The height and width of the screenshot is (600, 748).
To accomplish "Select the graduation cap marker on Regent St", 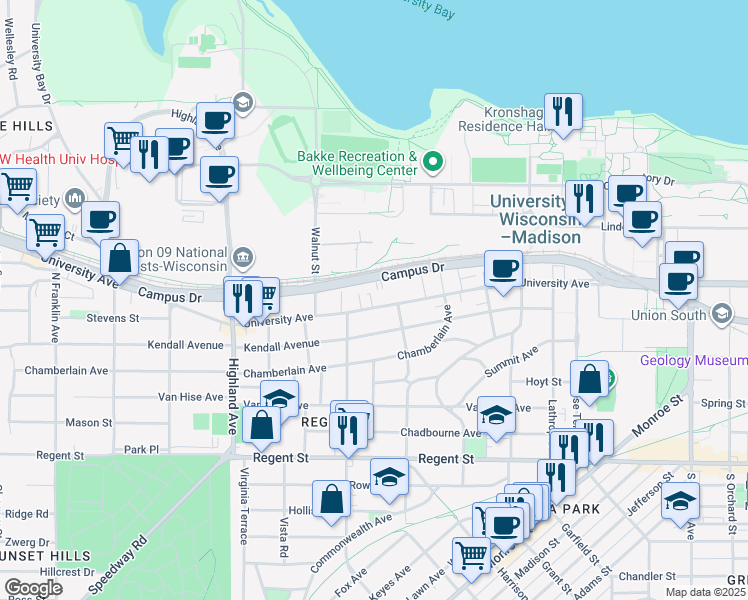I will [389, 476].
